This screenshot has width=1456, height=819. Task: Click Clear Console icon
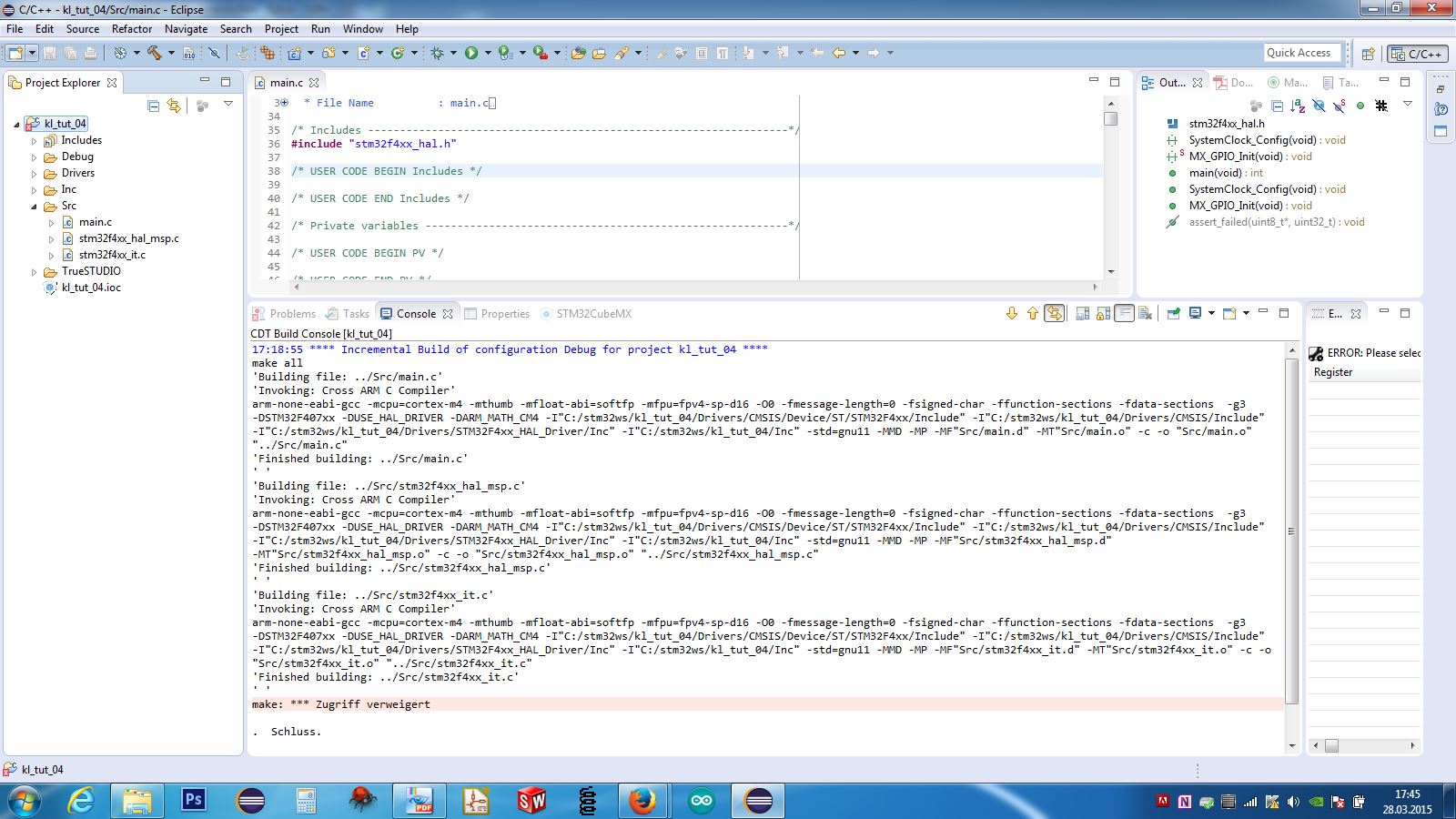click(1145, 313)
